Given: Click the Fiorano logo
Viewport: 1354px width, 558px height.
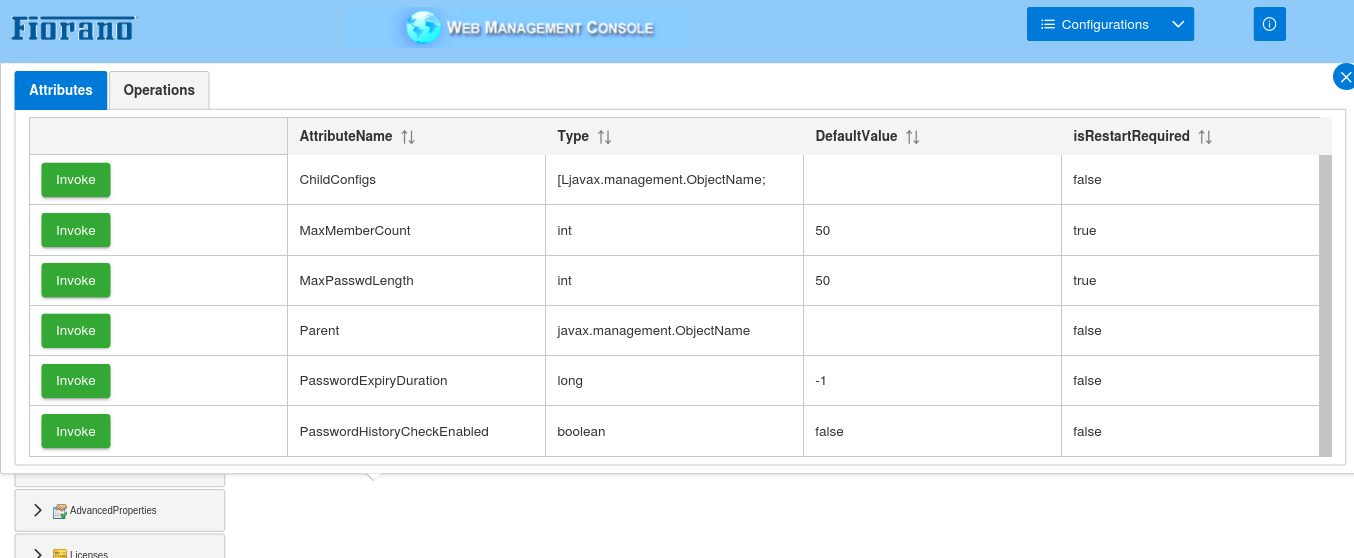Looking at the screenshot, I should coord(73,27).
